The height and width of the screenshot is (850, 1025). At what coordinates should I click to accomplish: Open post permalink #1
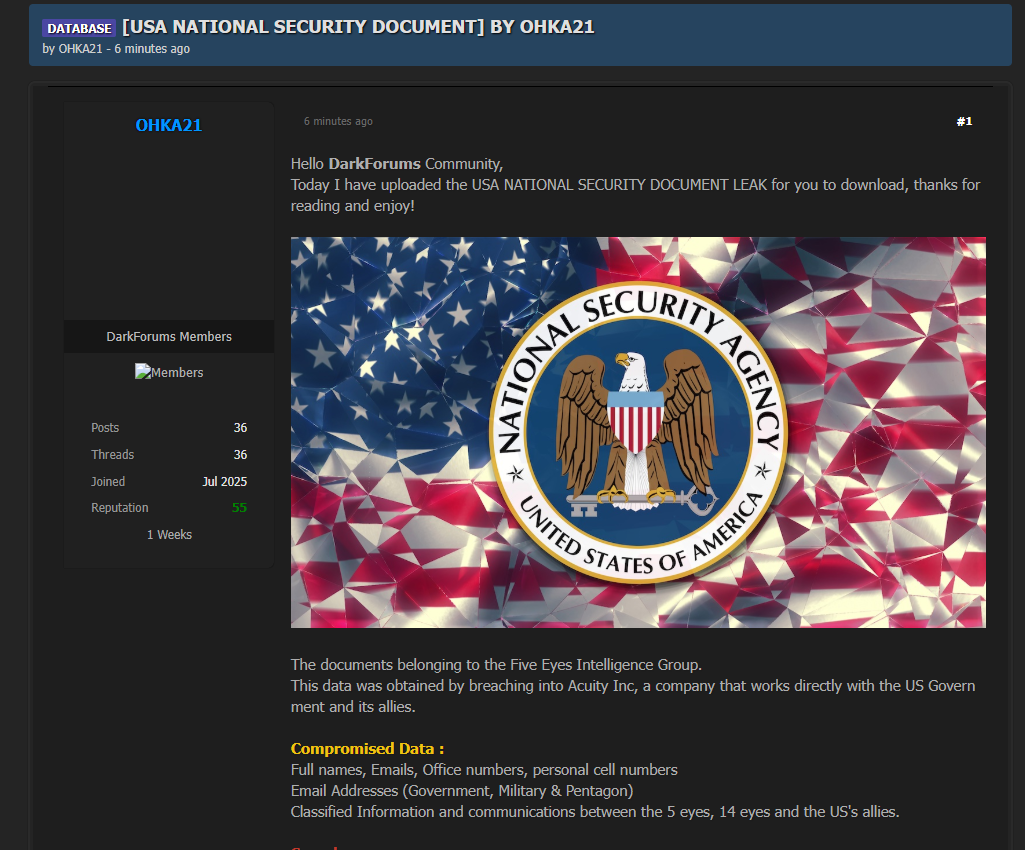[964, 121]
